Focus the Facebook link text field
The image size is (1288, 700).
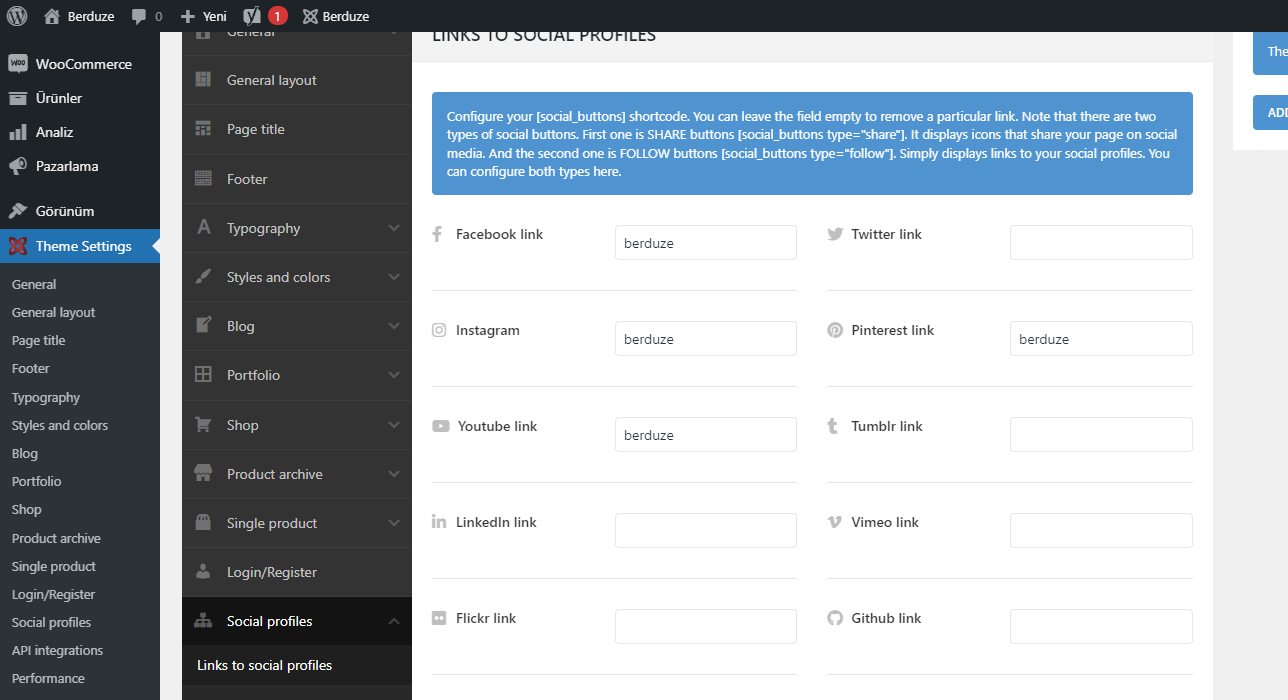pos(705,243)
